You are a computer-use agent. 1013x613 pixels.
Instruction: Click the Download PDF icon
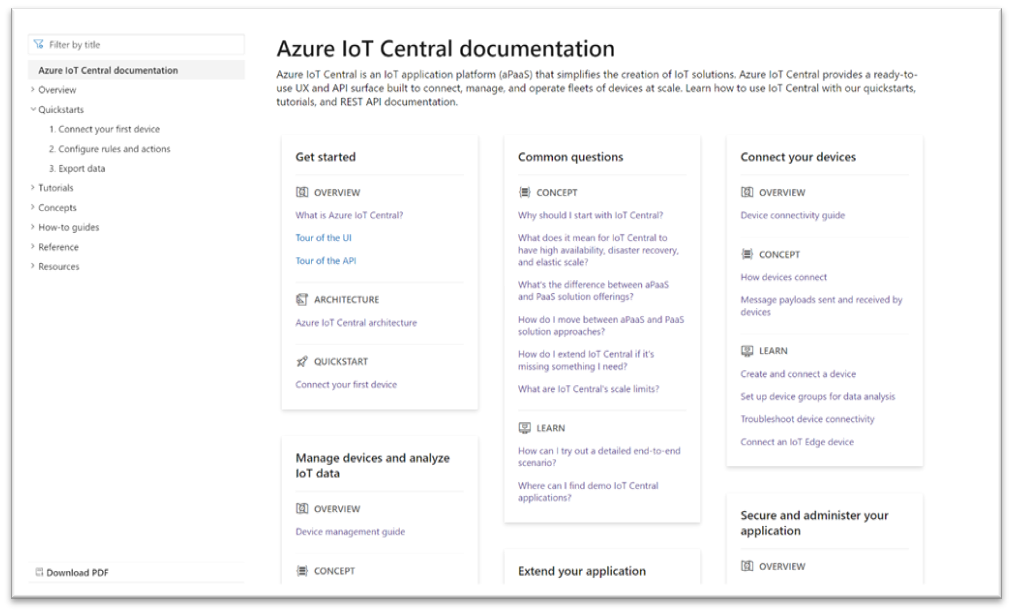tap(39, 572)
